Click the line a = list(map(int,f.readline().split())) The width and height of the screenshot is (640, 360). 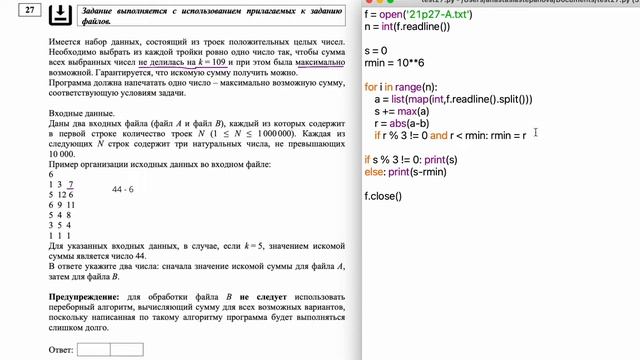[453, 99]
